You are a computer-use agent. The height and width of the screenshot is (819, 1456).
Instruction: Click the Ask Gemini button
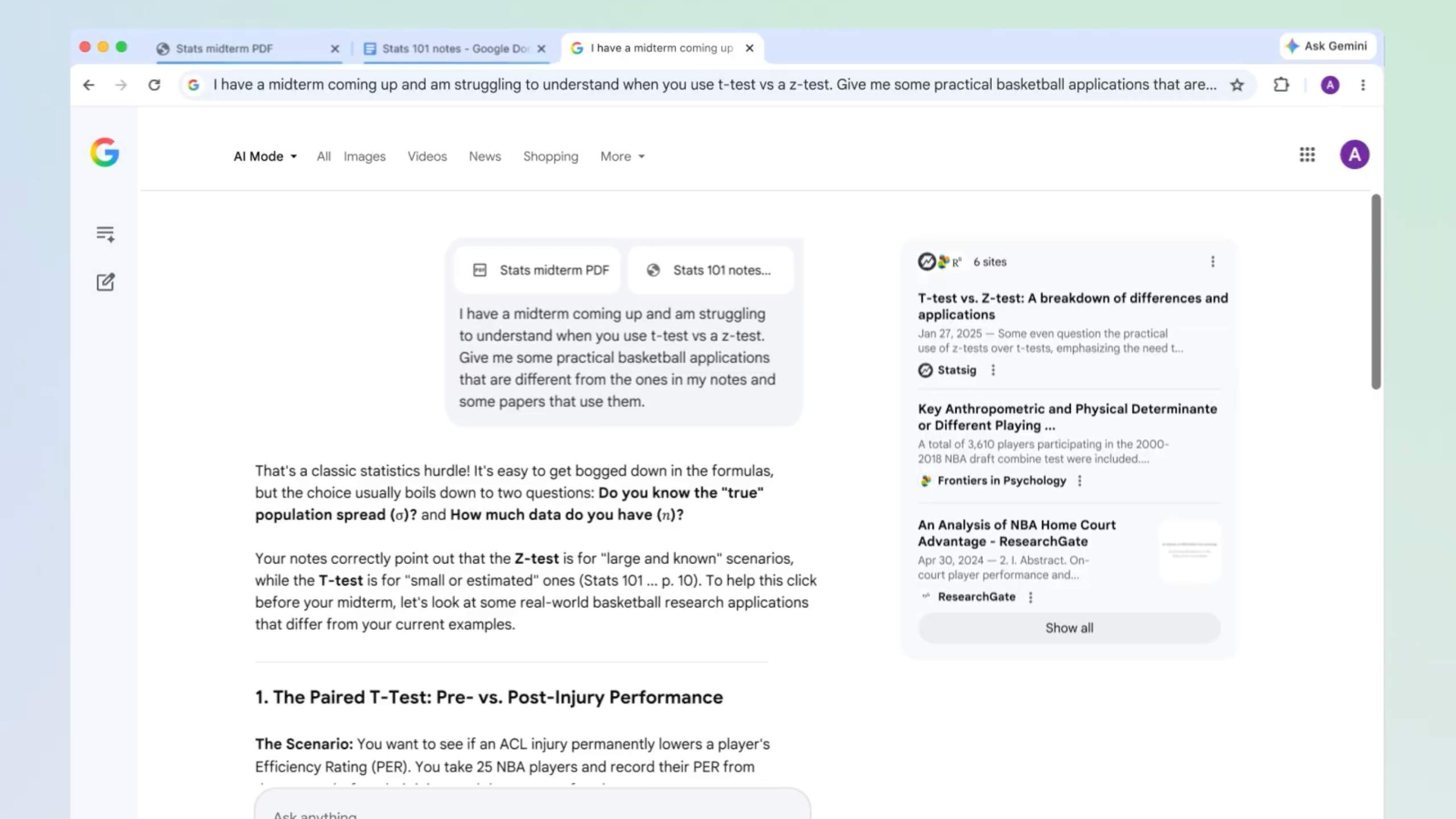click(1327, 47)
